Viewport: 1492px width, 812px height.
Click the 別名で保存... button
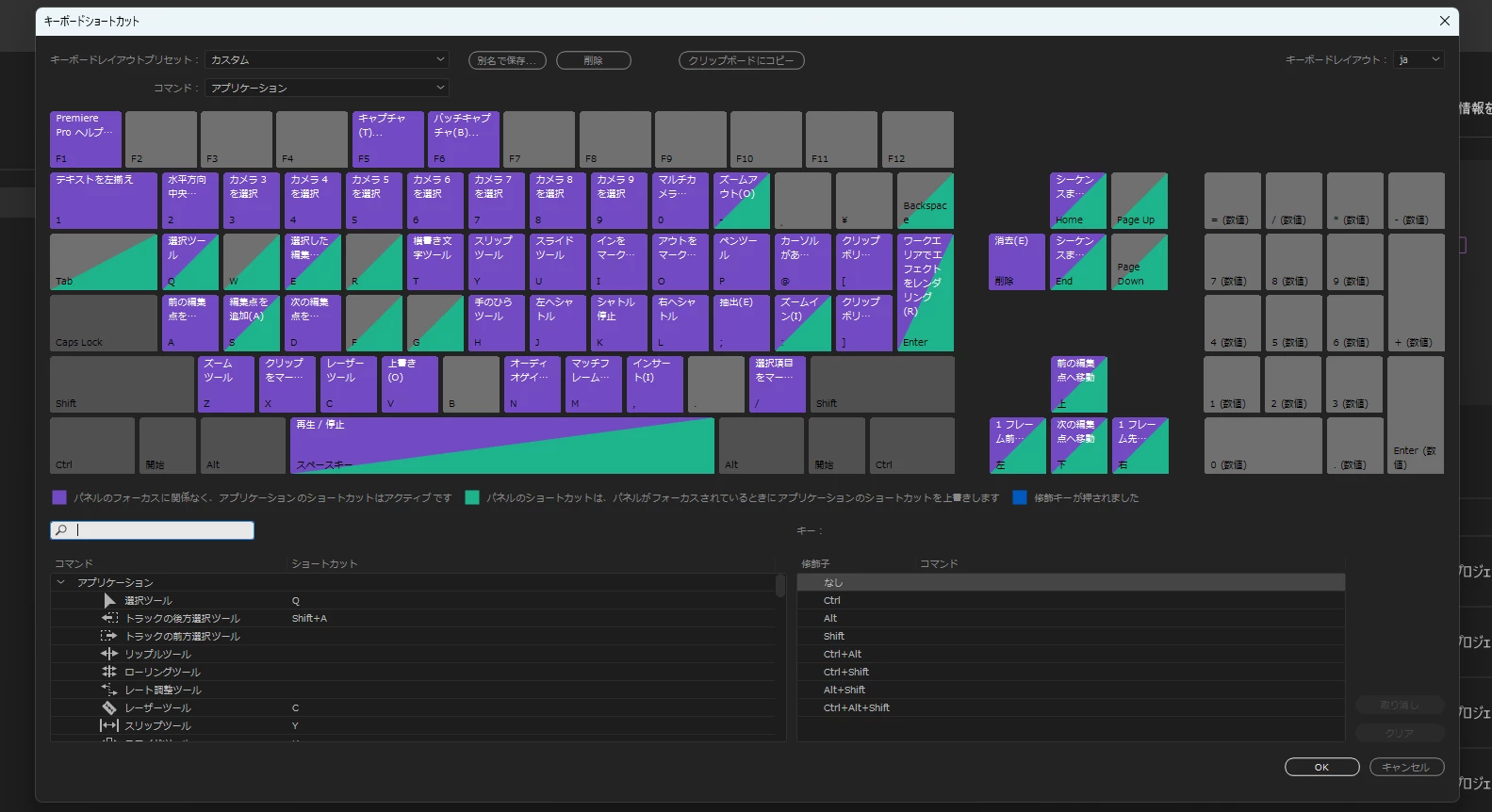click(507, 60)
